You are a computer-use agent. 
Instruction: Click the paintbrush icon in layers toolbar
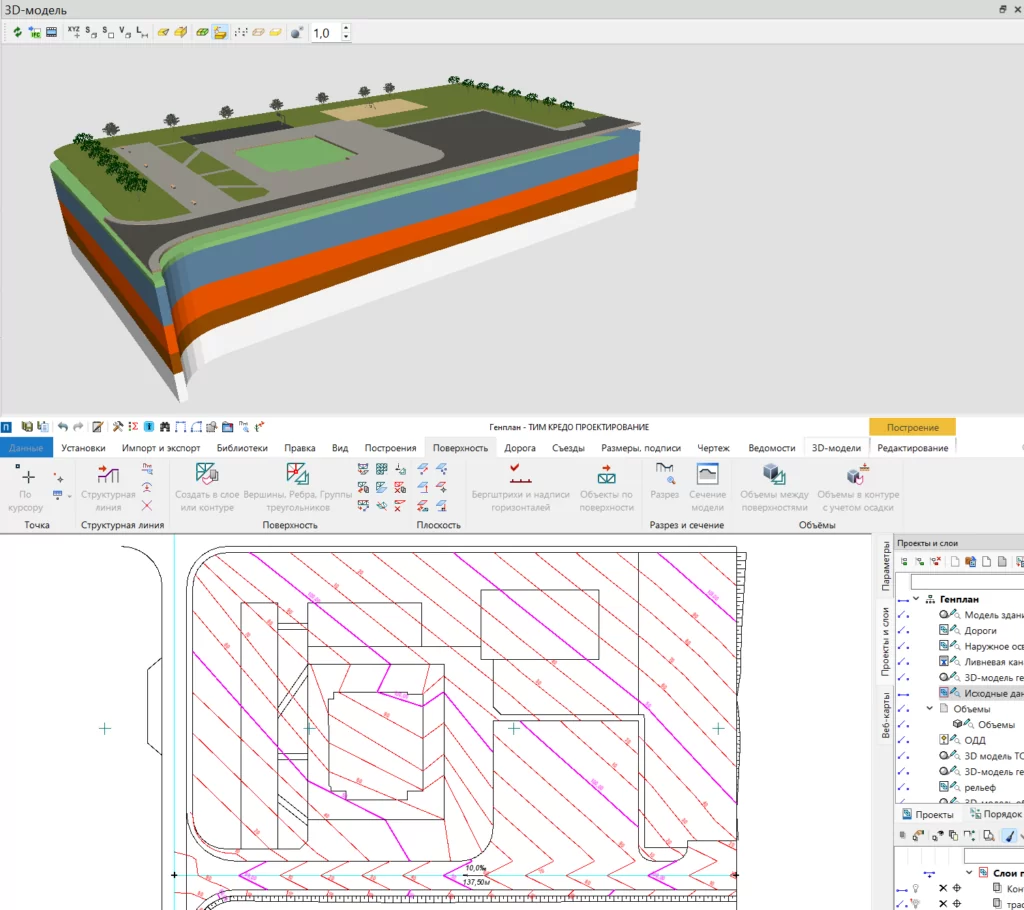point(1009,836)
